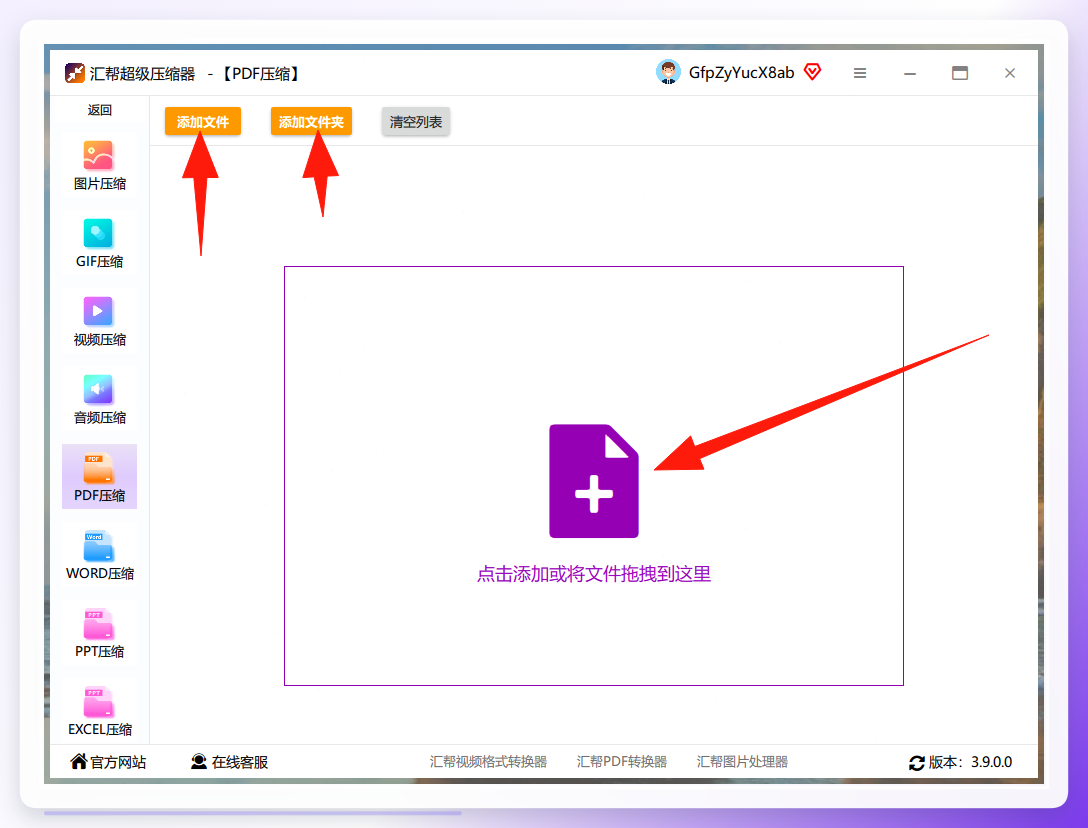Open the 官方网站 home link
Screen dimensions: 1088x828
point(108,761)
